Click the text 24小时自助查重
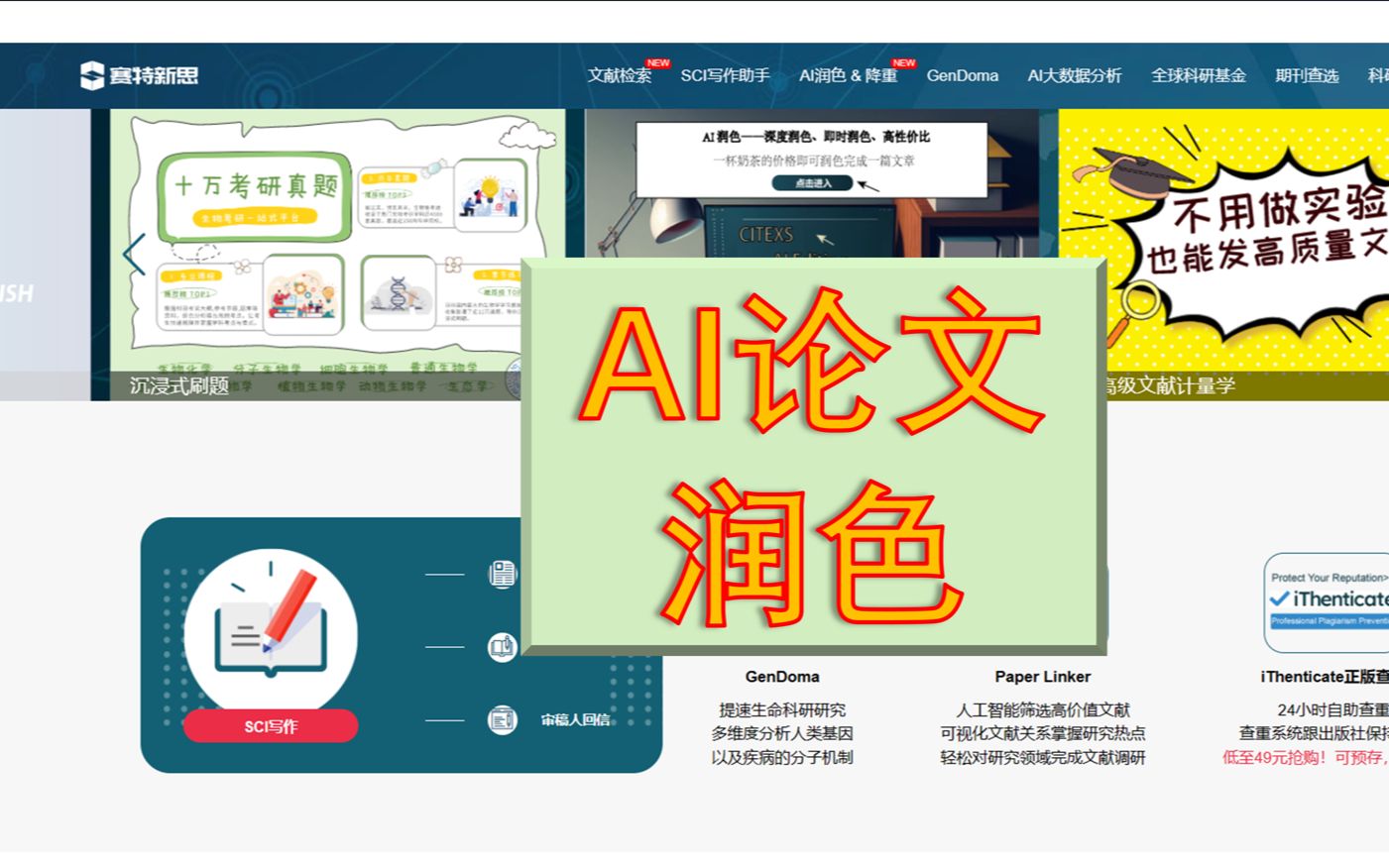Image resolution: width=1389 pixels, height=868 pixels. point(1333,710)
